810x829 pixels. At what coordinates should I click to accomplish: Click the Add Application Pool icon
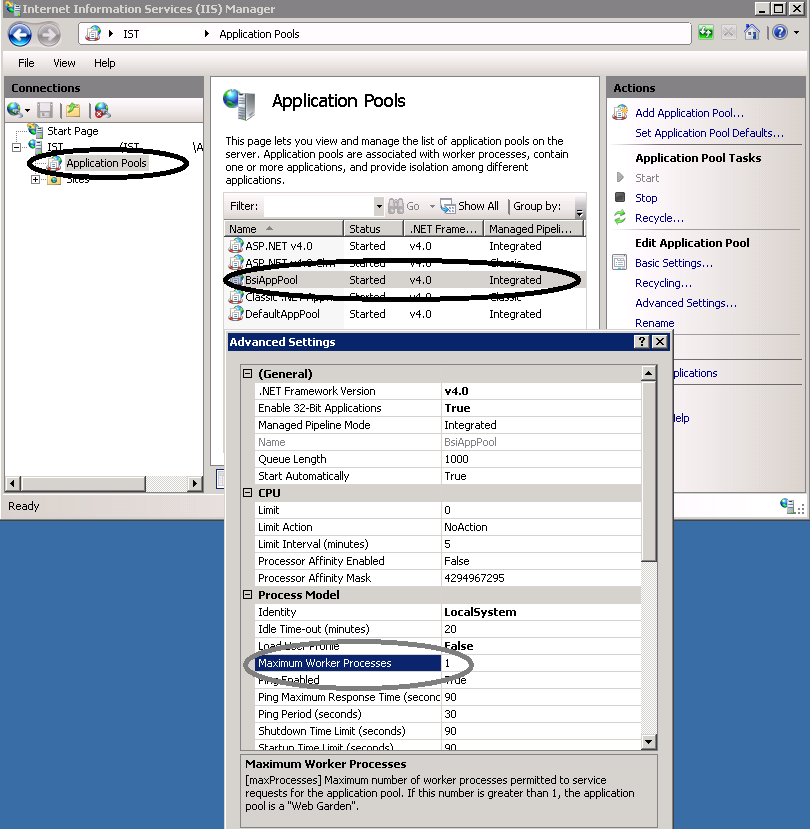click(x=620, y=113)
